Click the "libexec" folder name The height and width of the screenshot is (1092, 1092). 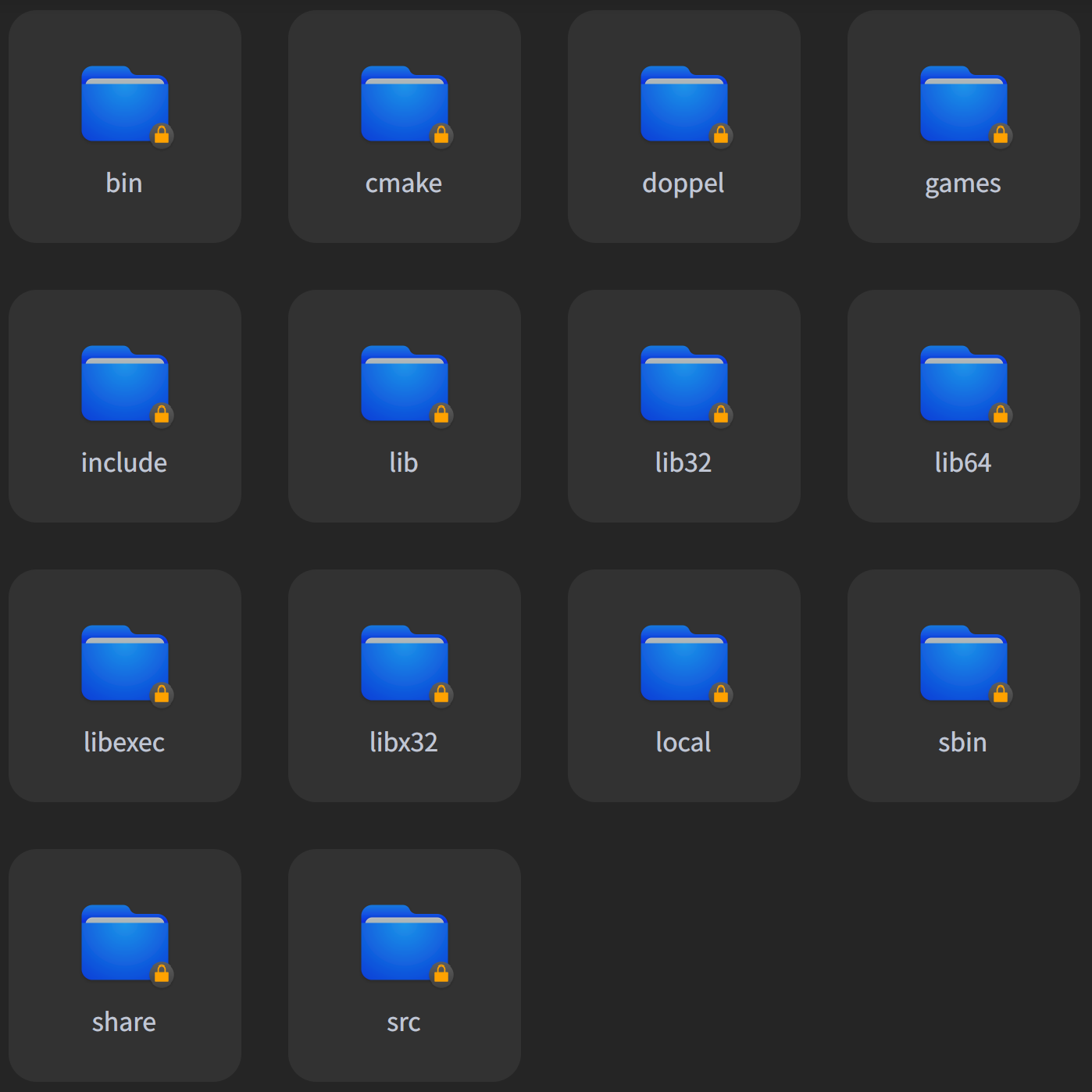124,742
